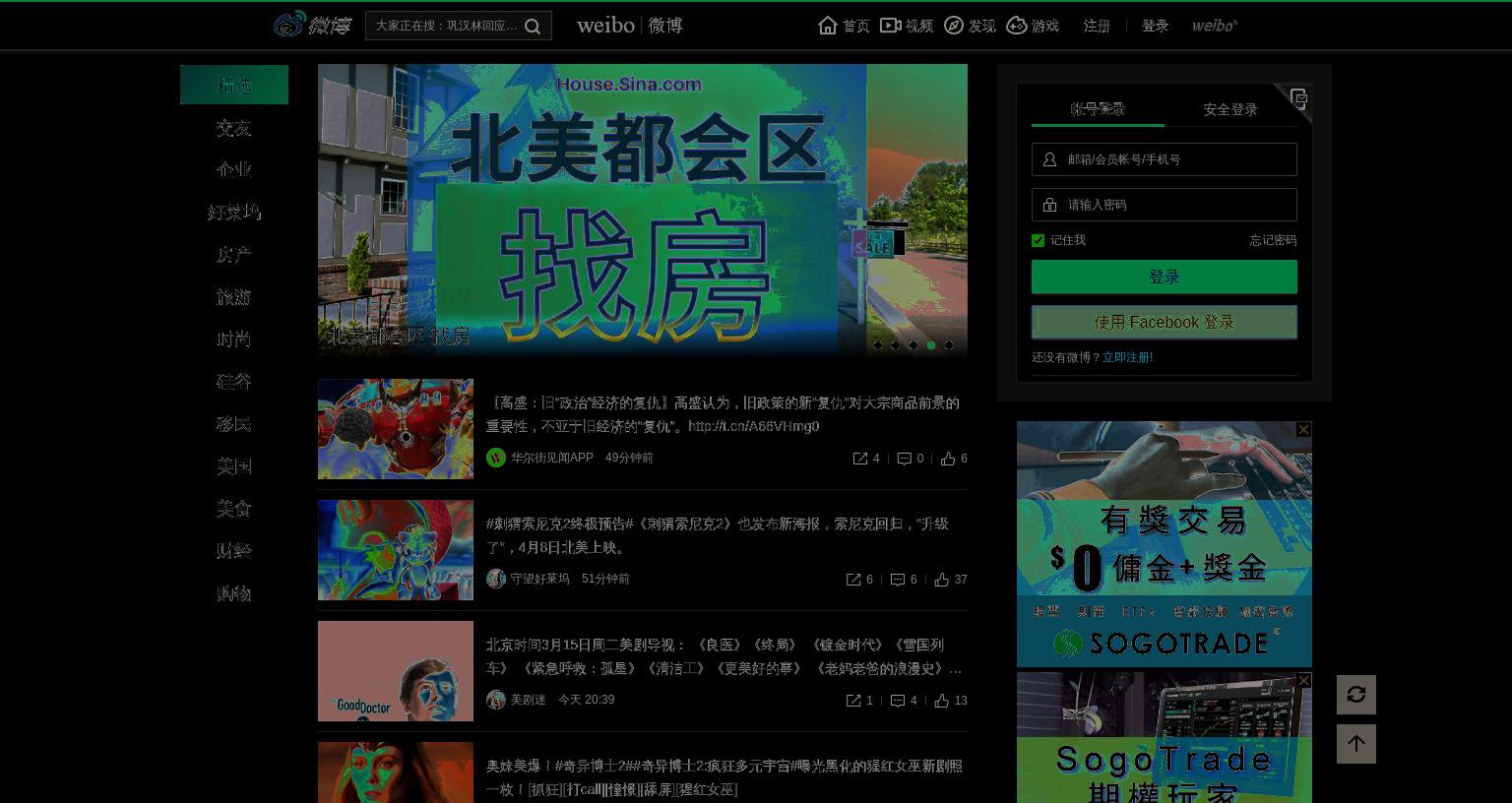
Task: Open 视频 video in the top navigation
Action: 907,26
